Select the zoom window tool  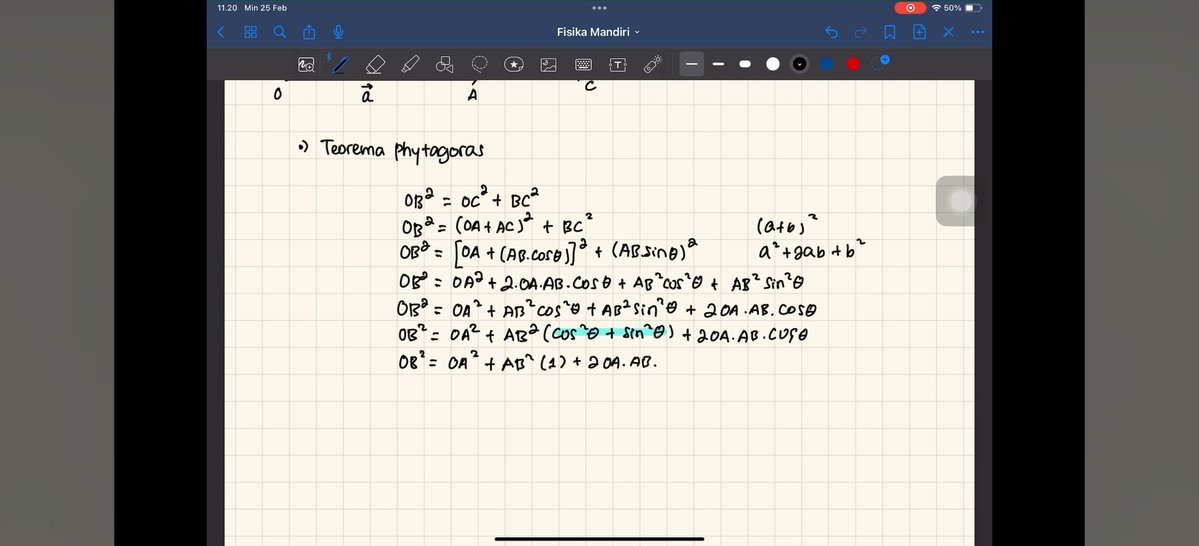pyautogui.click(x=306, y=65)
